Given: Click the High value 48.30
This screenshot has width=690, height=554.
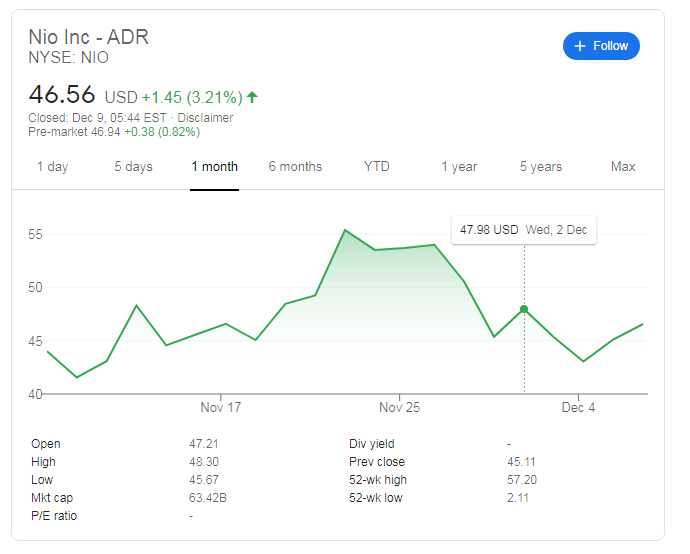Looking at the screenshot, I should [x=204, y=462].
